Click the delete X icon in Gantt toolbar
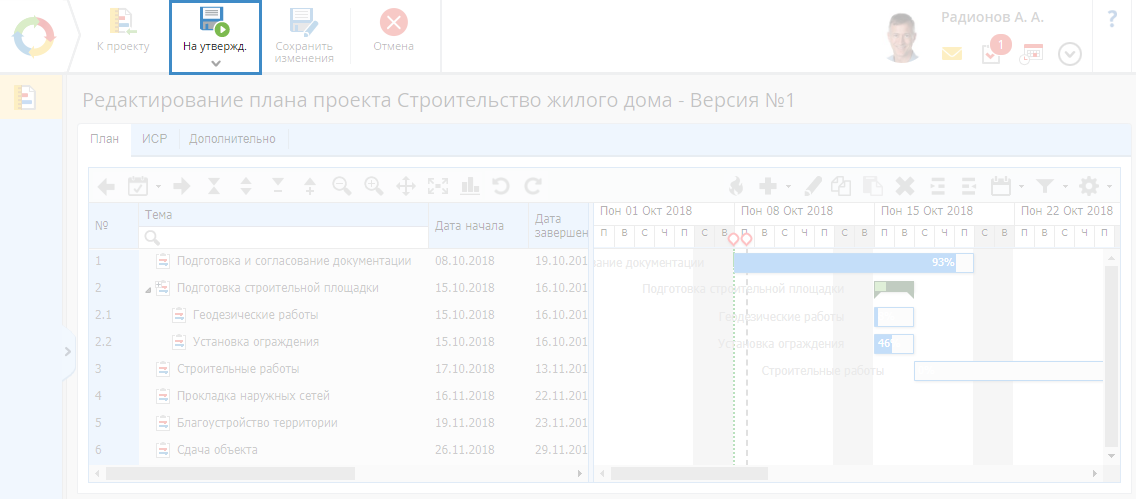This screenshot has height=499, width=1136. point(905,185)
